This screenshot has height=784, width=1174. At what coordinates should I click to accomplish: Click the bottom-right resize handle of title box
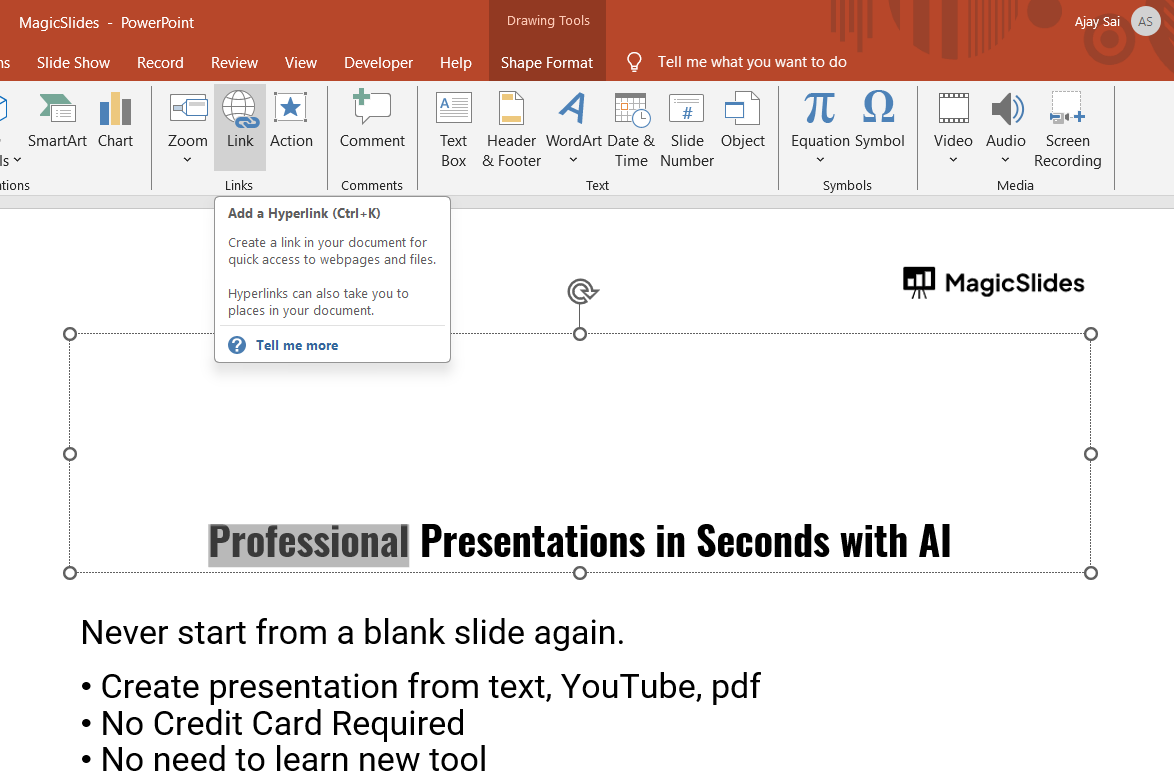coord(1091,573)
